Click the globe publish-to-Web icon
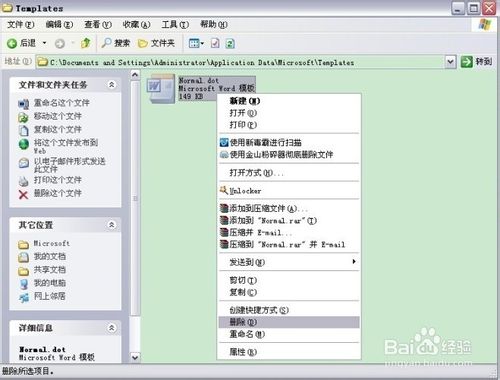This screenshot has width=500, height=380. (x=24, y=144)
